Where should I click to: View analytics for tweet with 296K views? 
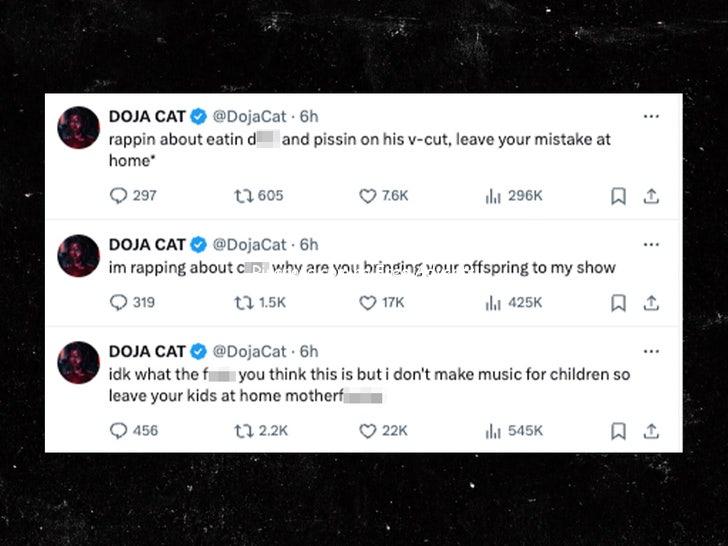point(492,196)
